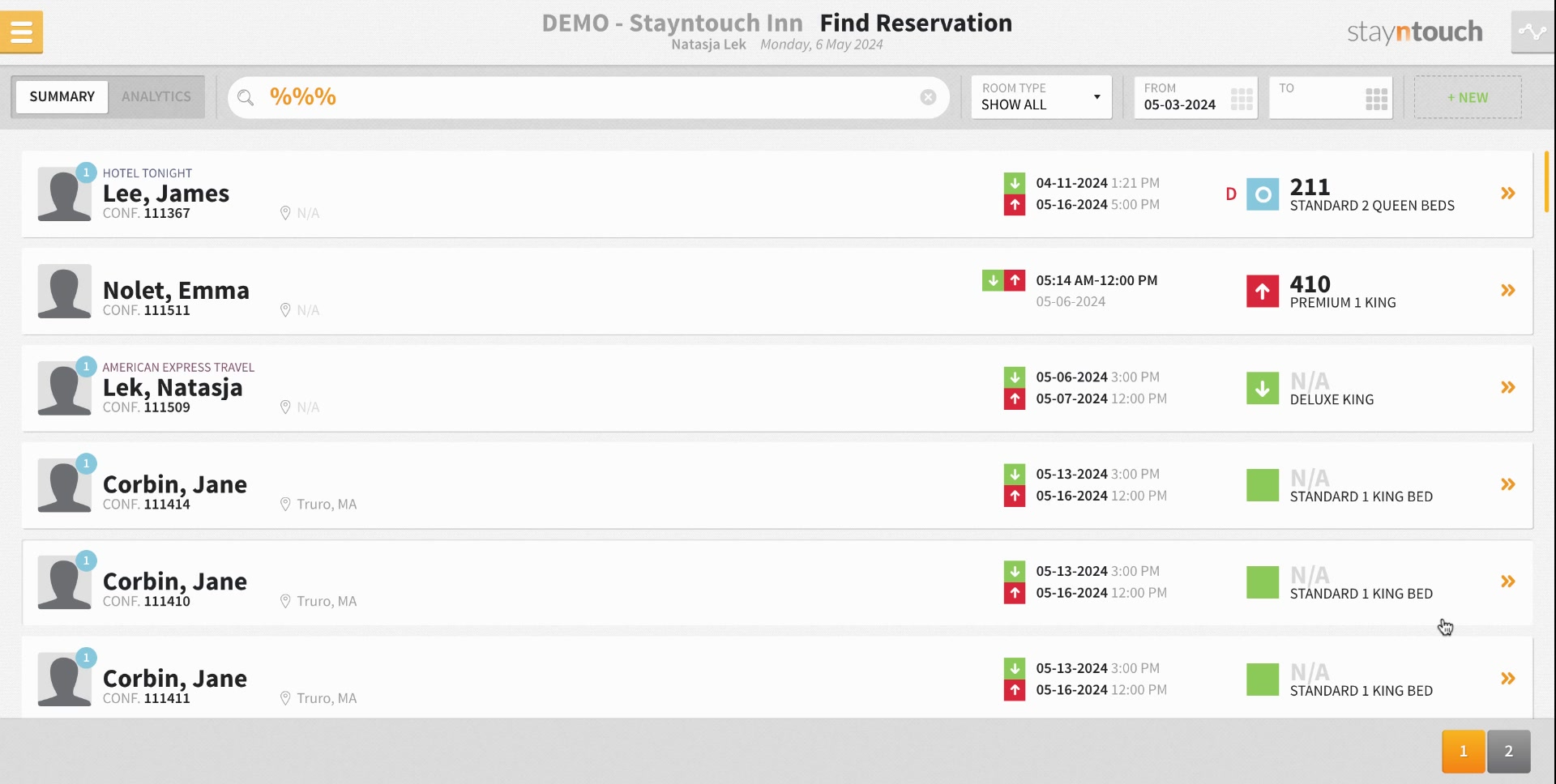Open Lee, James reservation details arrow
Viewport: 1556px width, 784px height.
(1507, 194)
